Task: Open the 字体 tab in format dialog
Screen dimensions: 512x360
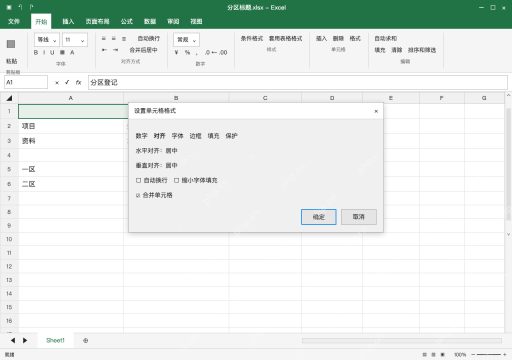Action: coord(177,136)
